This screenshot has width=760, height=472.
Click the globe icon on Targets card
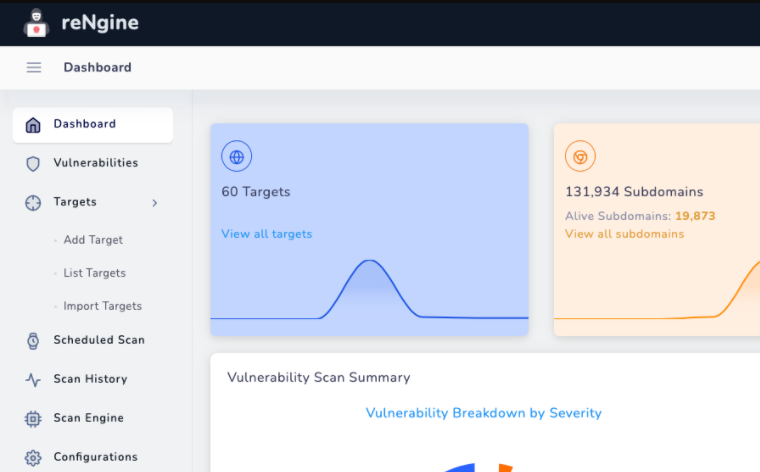(237, 157)
